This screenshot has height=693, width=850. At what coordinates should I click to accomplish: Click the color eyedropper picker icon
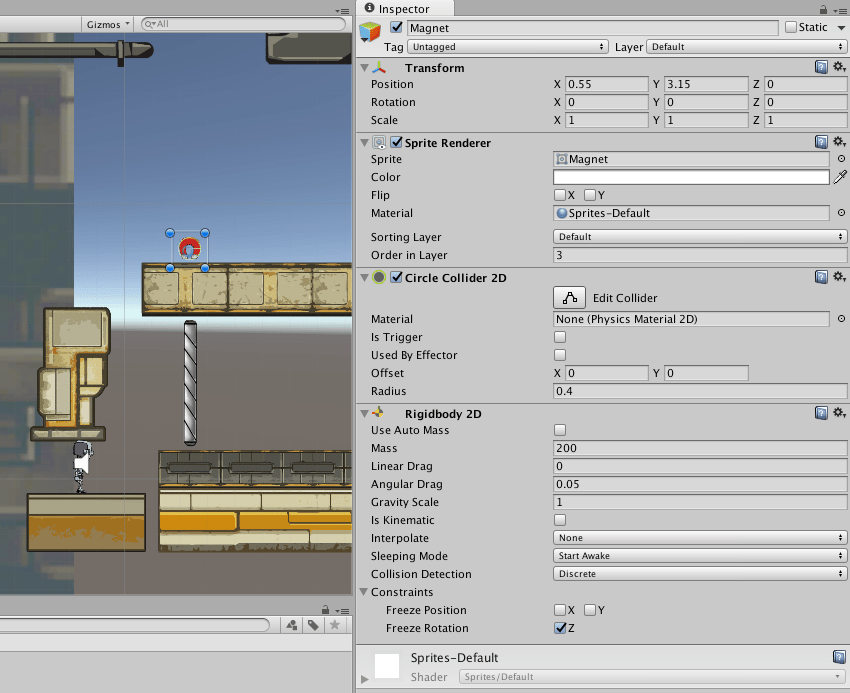coord(840,177)
